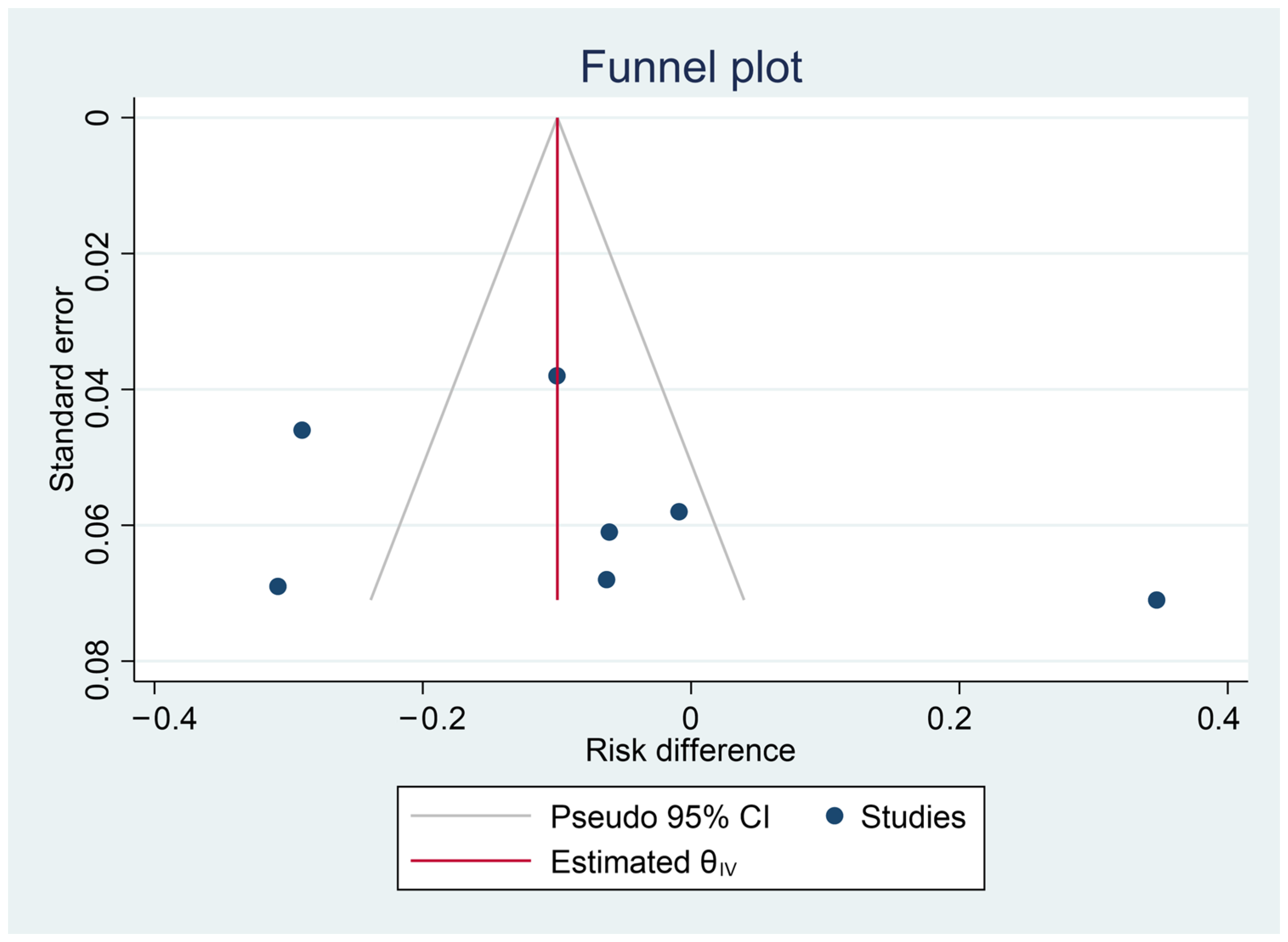Click the bottom-left study dot near -0.31

click(277, 586)
